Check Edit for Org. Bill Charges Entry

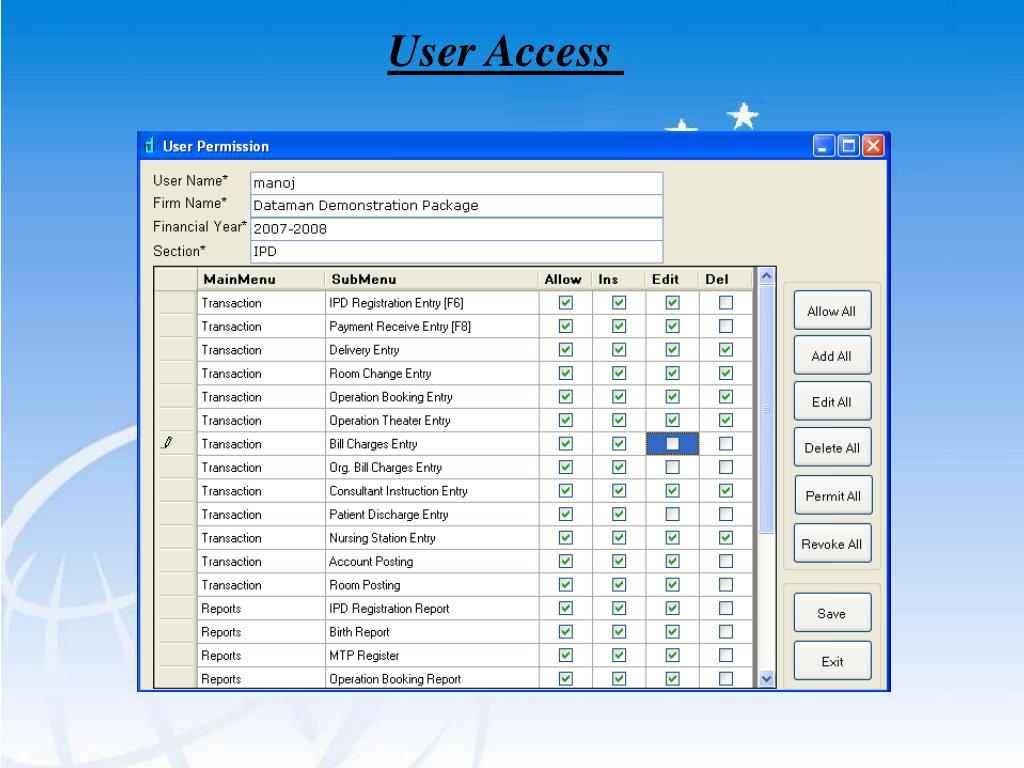pyautogui.click(x=672, y=467)
